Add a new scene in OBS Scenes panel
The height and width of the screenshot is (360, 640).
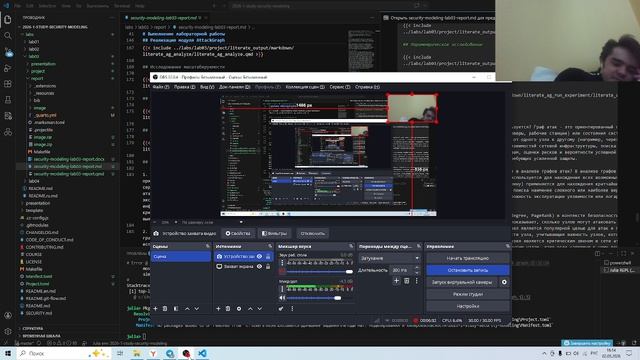tap(156, 309)
